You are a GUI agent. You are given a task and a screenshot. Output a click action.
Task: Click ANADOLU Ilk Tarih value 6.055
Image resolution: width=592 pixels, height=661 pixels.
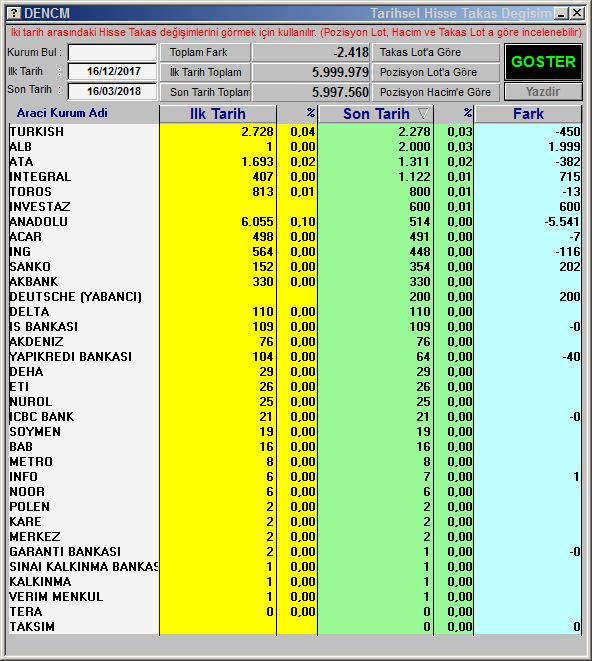(257, 222)
